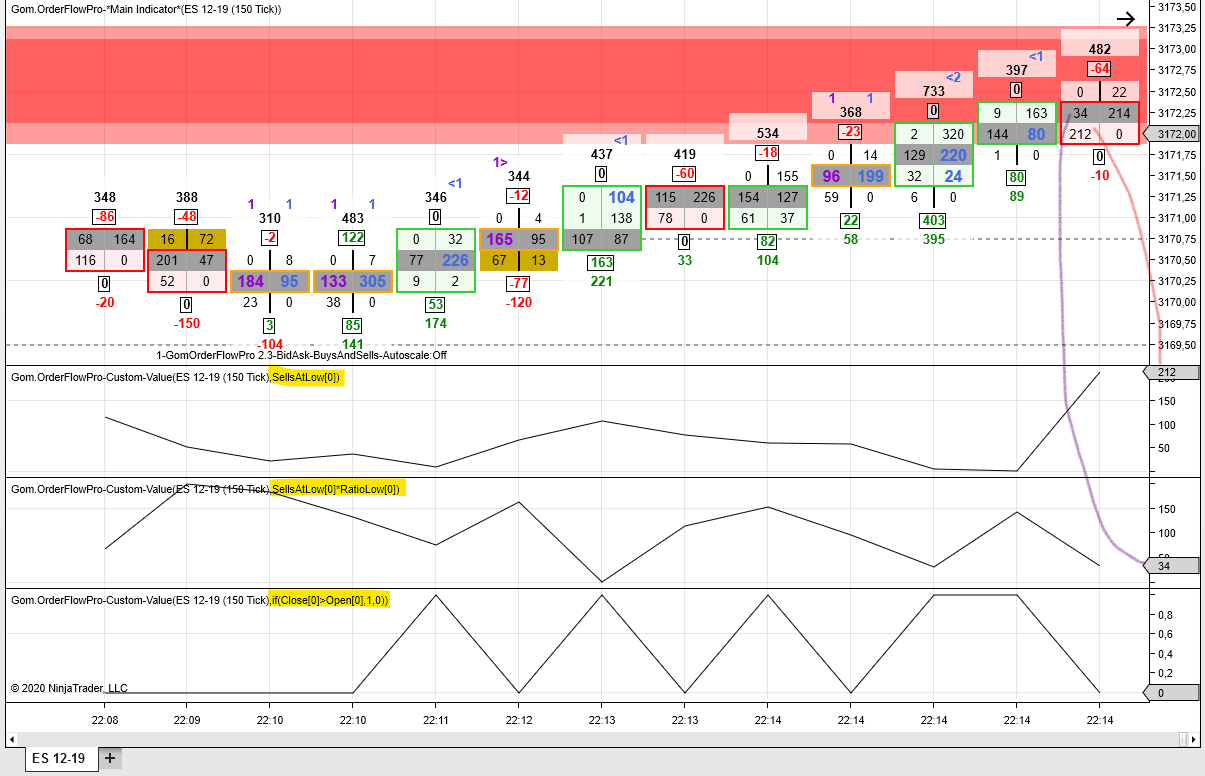Click the purple 165 footprint cell
The height and width of the screenshot is (776, 1205).
[499, 239]
